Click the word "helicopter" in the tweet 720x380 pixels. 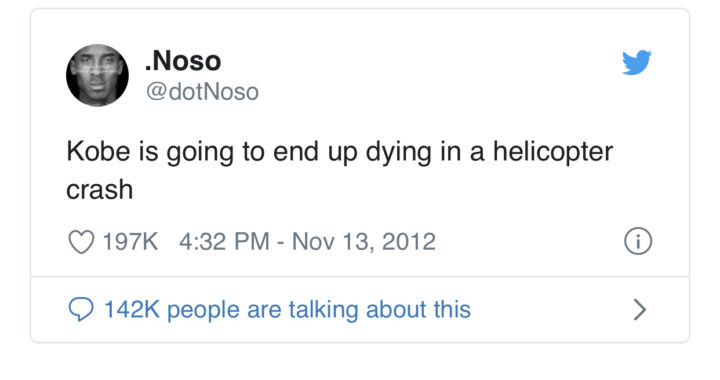tap(553, 152)
